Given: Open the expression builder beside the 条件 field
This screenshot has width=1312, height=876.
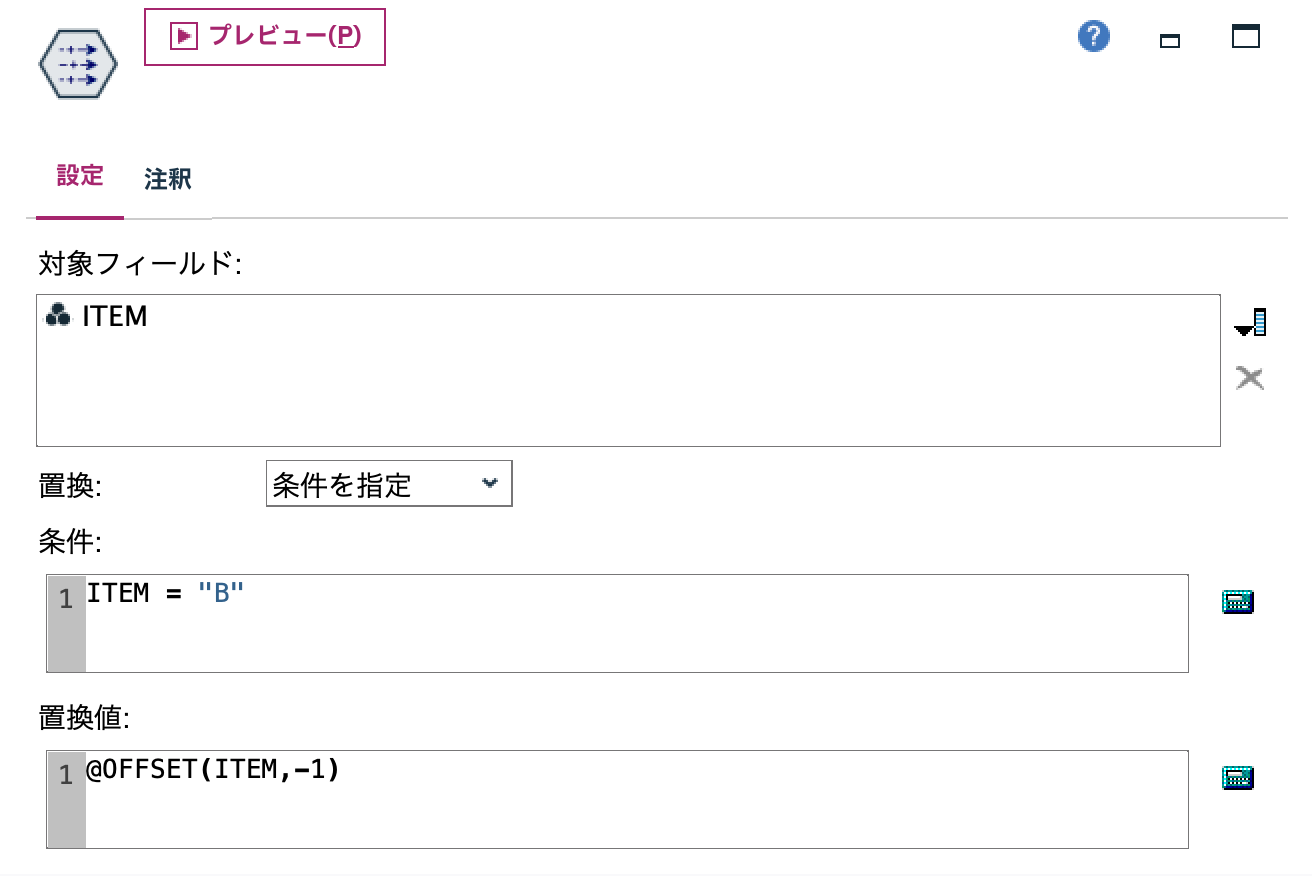Looking at the screenshot, I should point(1238,600).
